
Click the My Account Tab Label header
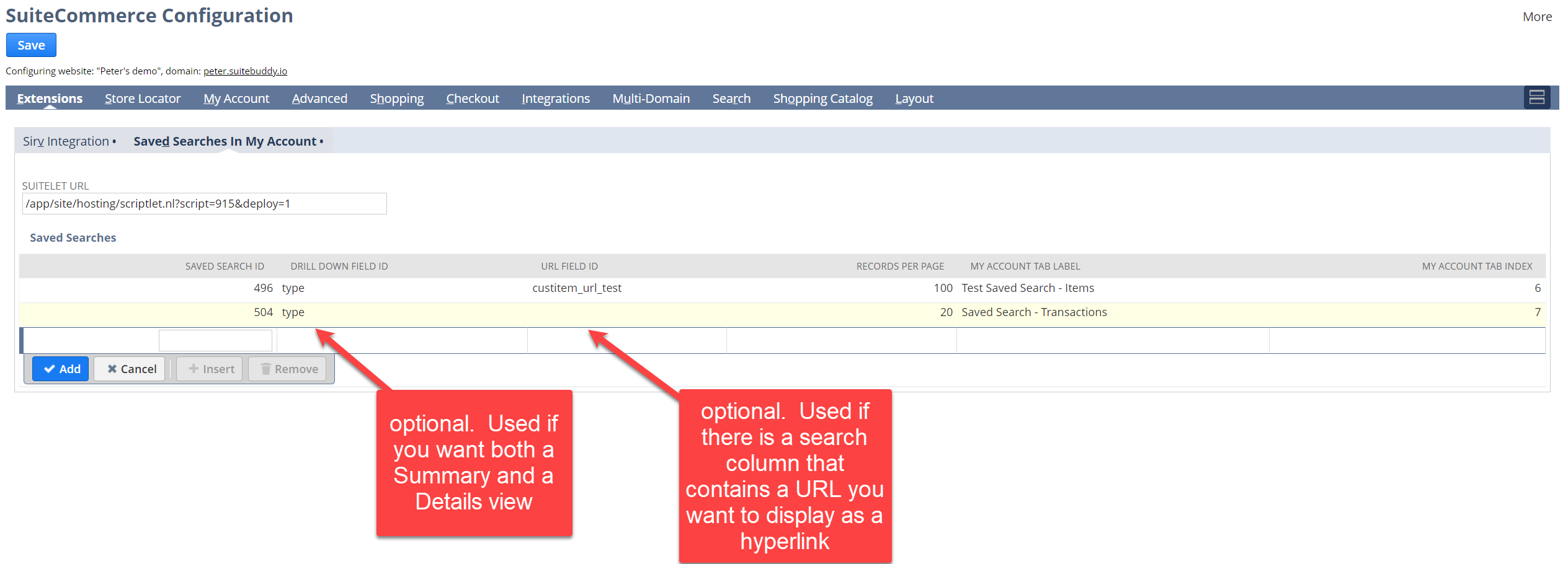click(1025, 267)
